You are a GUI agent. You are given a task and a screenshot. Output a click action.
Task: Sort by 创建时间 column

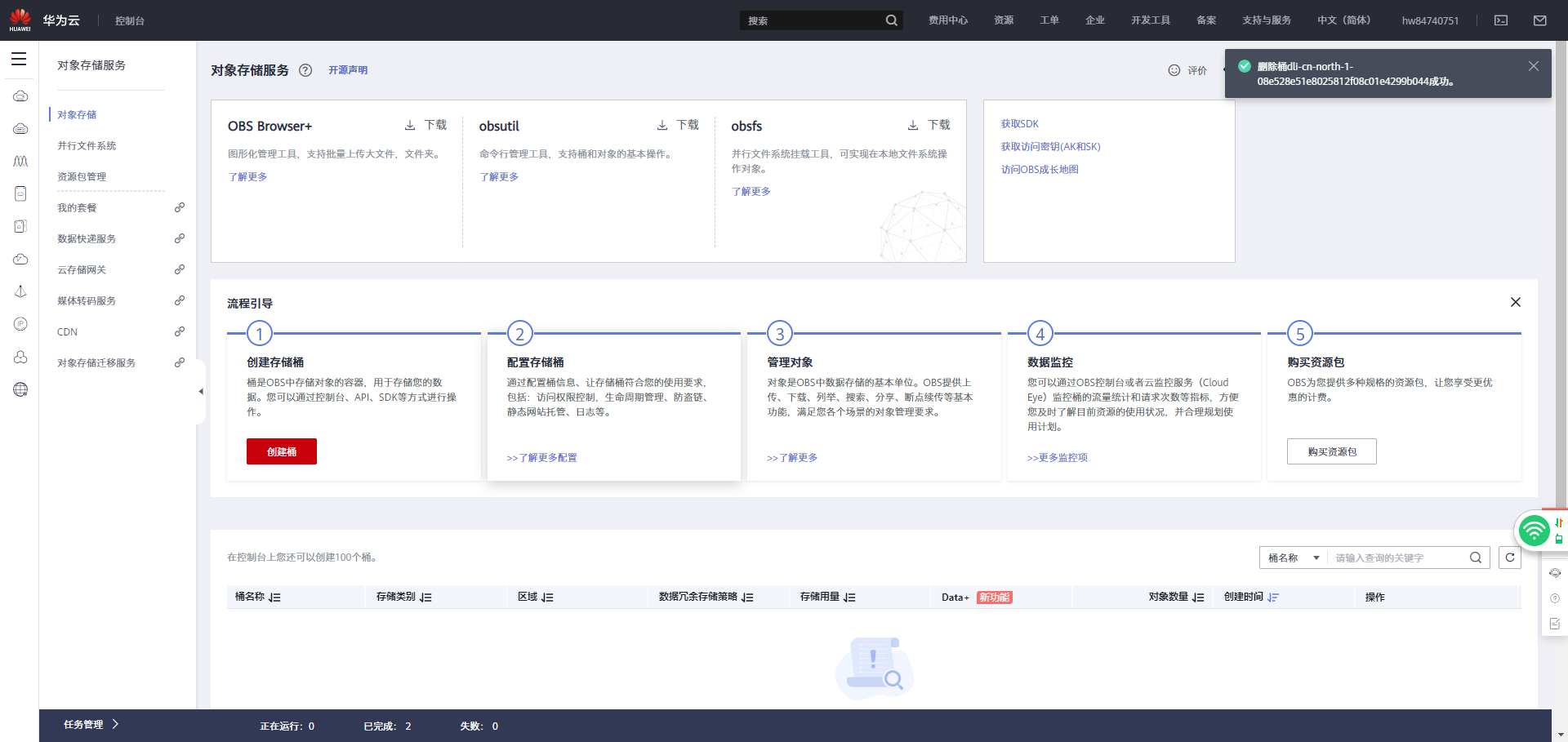coord(1273,598)
